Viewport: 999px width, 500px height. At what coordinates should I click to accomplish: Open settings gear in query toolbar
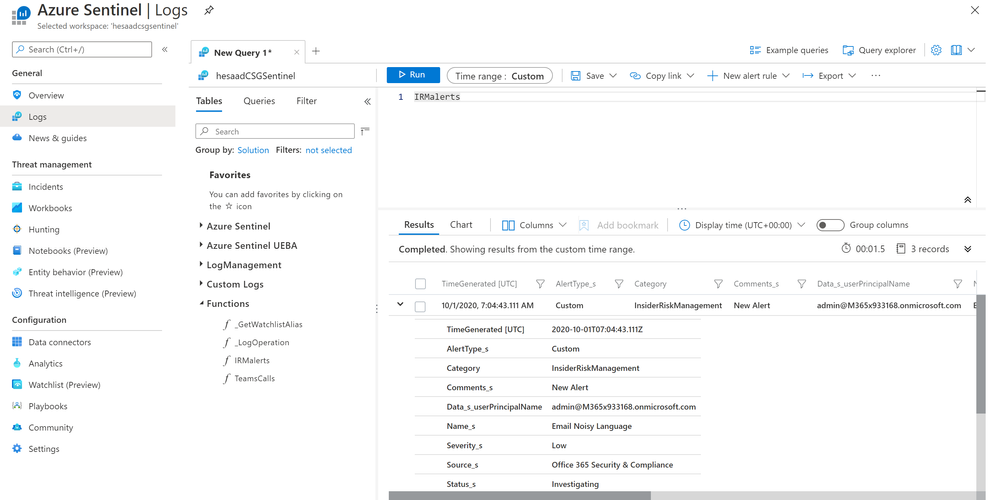936,50
